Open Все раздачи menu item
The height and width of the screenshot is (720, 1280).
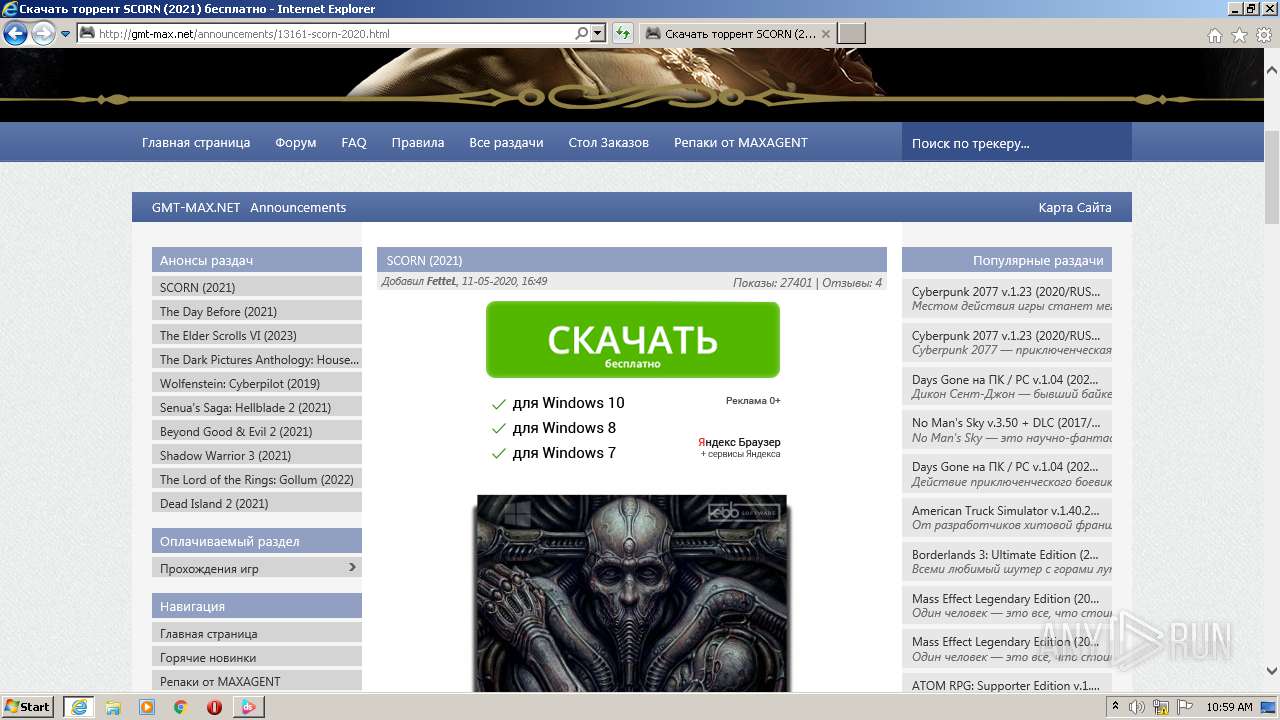point(506,142)
